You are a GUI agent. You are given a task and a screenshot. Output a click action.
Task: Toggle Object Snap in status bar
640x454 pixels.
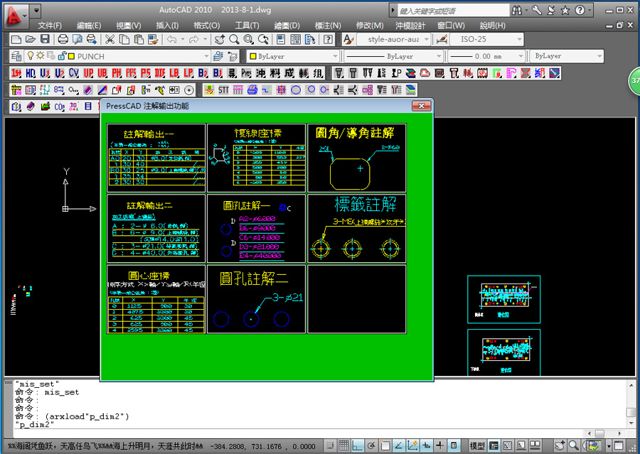[x=385, y=445]
